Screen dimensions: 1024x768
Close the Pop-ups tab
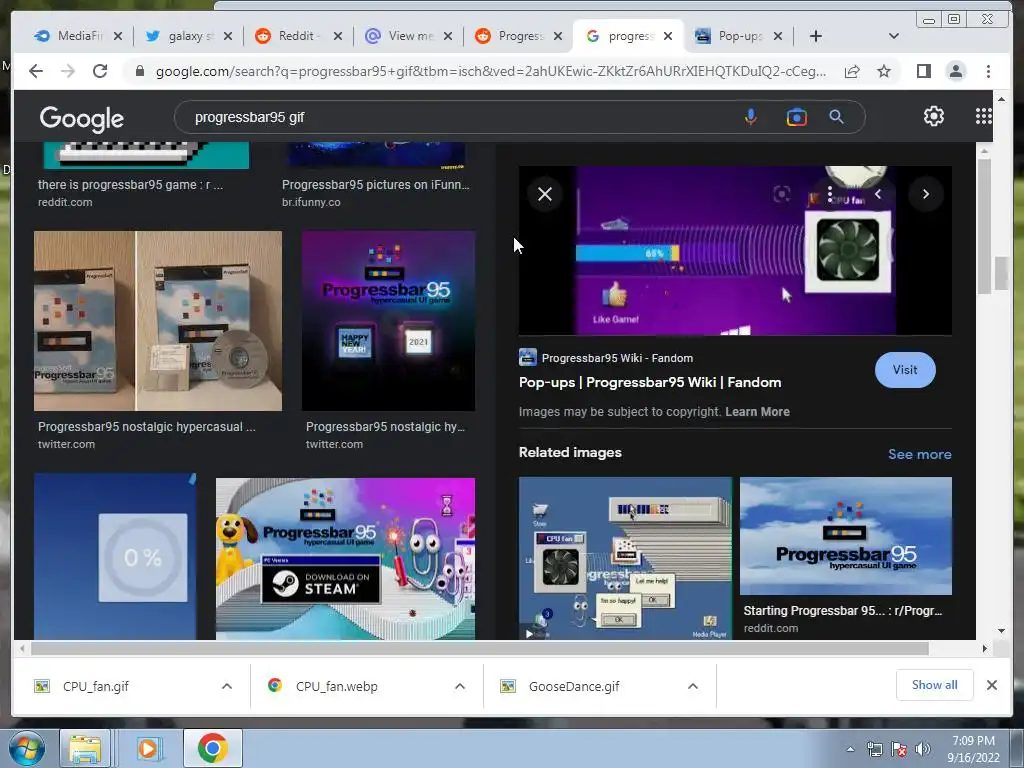coord(778,36)
